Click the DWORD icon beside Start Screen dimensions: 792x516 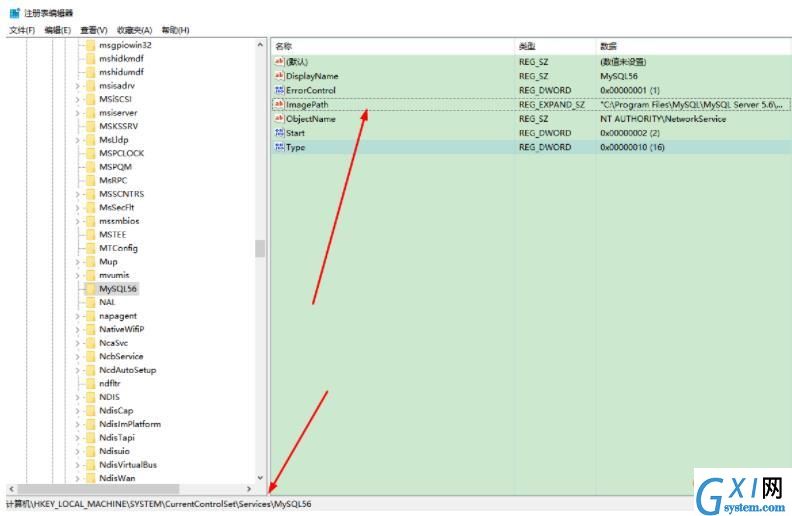pos(279,133)
